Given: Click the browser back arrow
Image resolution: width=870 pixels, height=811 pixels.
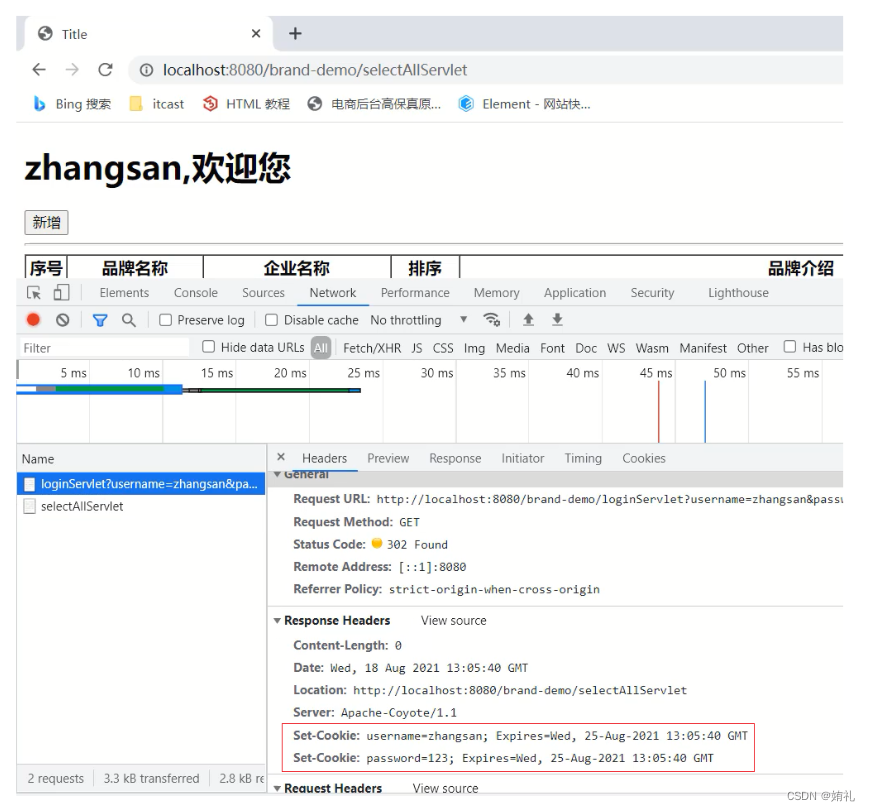Looking at the screenshot, I should pos(39,69).
